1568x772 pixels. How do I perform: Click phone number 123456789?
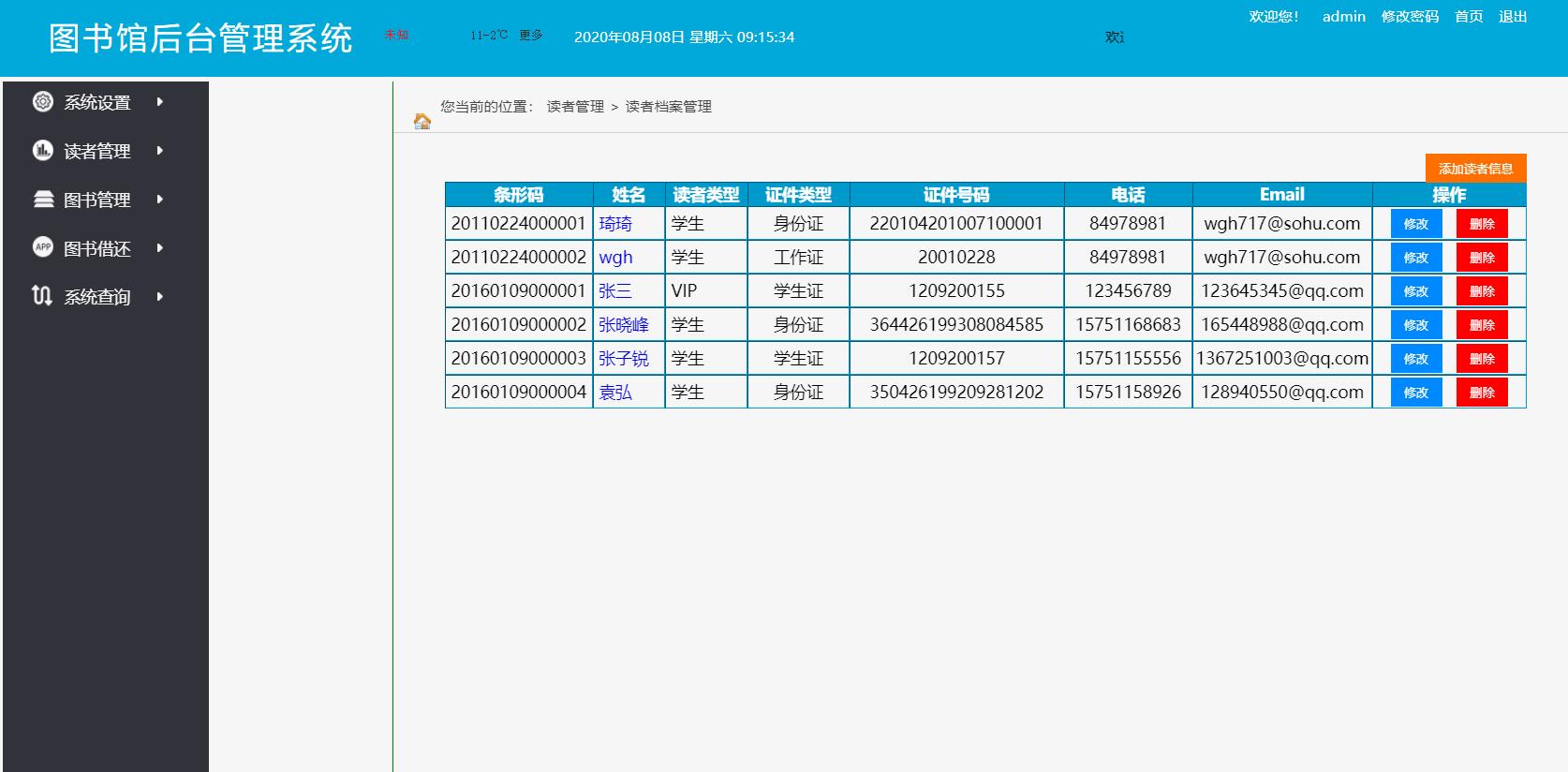click(1128, 291)
